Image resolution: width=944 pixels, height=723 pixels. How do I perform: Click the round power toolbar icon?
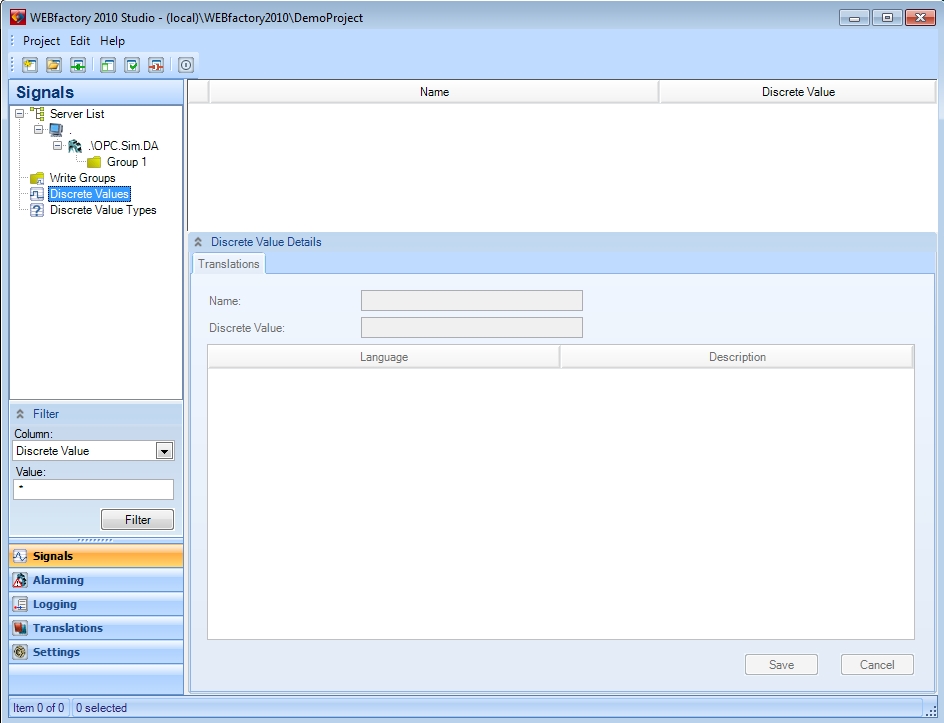(x=186, y=66)
